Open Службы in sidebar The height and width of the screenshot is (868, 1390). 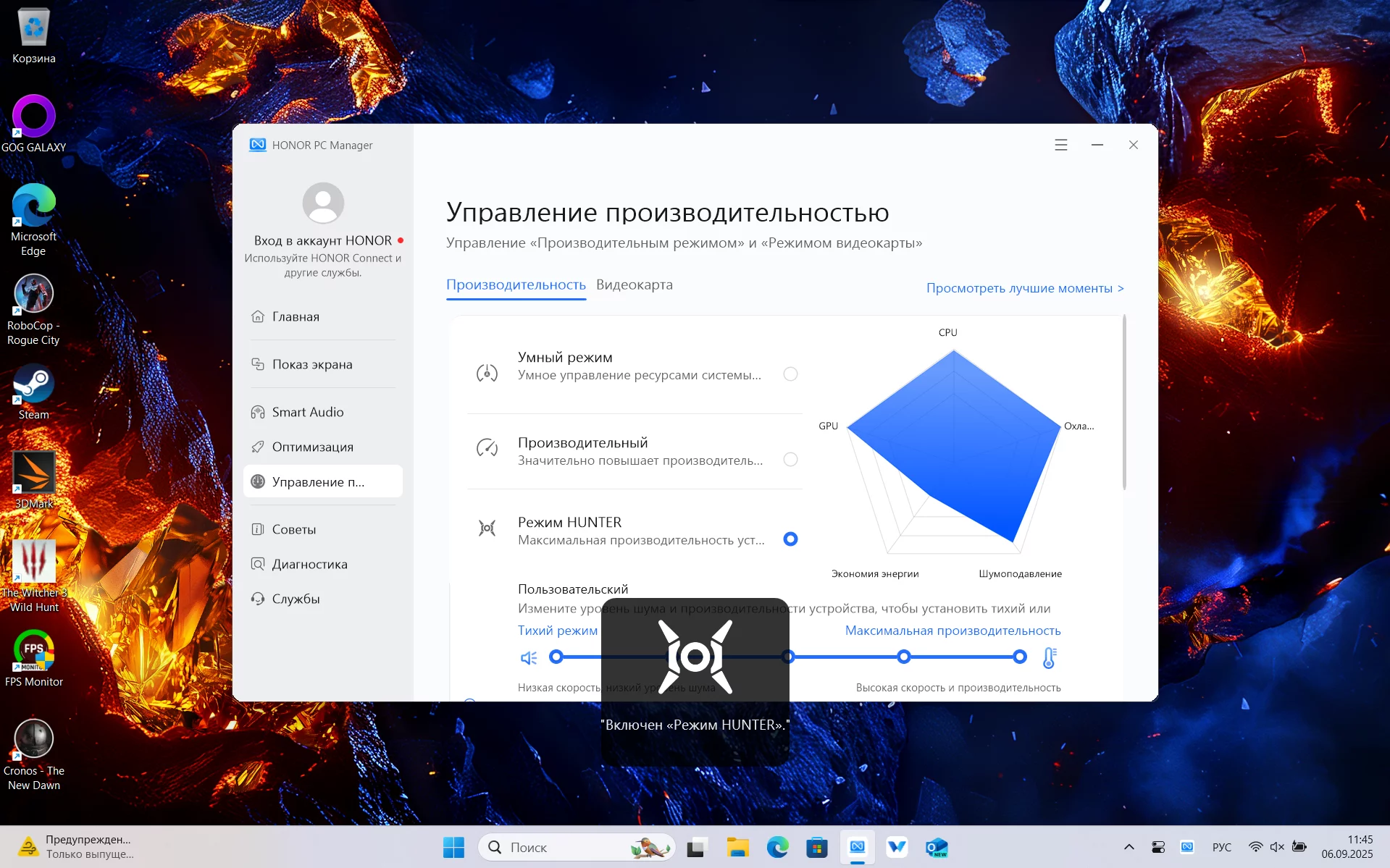click(x=323, y=599)
